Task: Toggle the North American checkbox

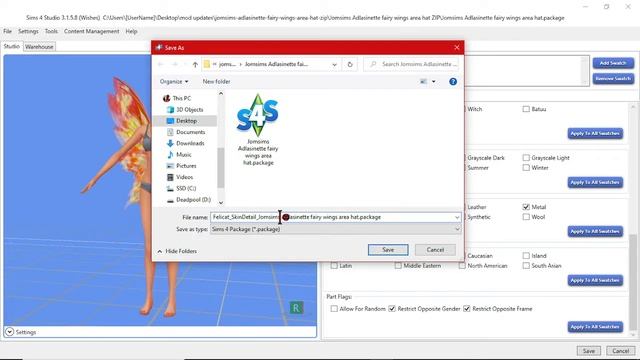Action: click(462, 266)
